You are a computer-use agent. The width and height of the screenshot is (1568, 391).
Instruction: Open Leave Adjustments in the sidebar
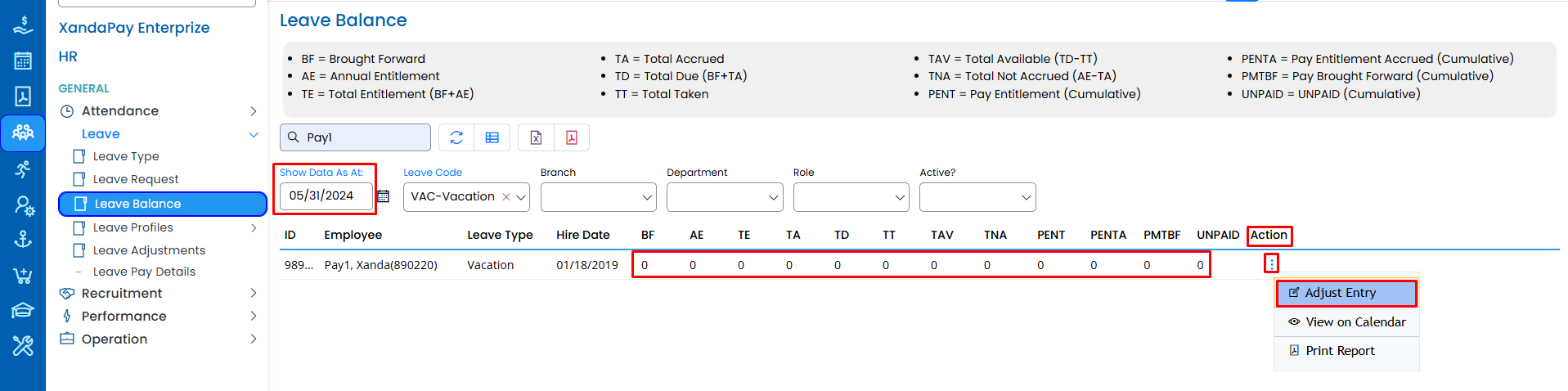tap(149, 250)
